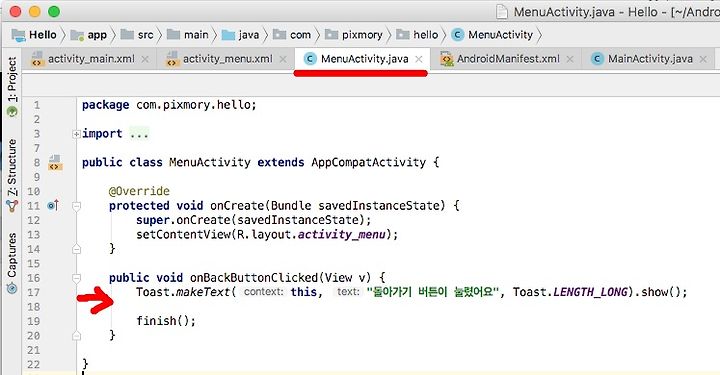This screenshot has width=720, height=375.
Task: Click fold end marker at line 20
Action: 76,336
